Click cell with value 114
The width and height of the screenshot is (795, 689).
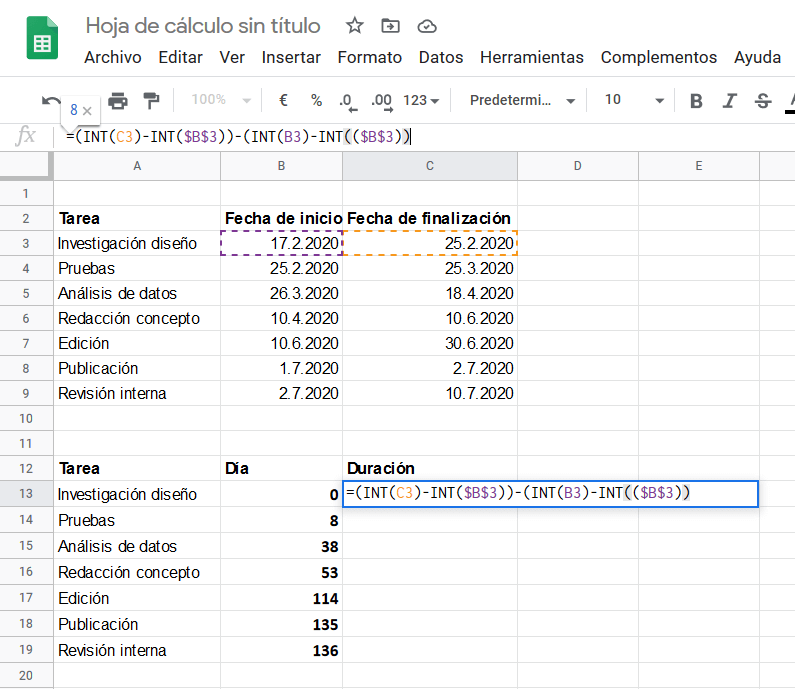pos(281,598)
